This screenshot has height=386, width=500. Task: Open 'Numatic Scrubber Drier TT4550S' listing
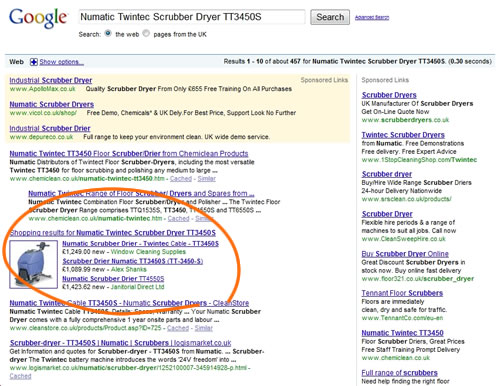tap(113, 279)
